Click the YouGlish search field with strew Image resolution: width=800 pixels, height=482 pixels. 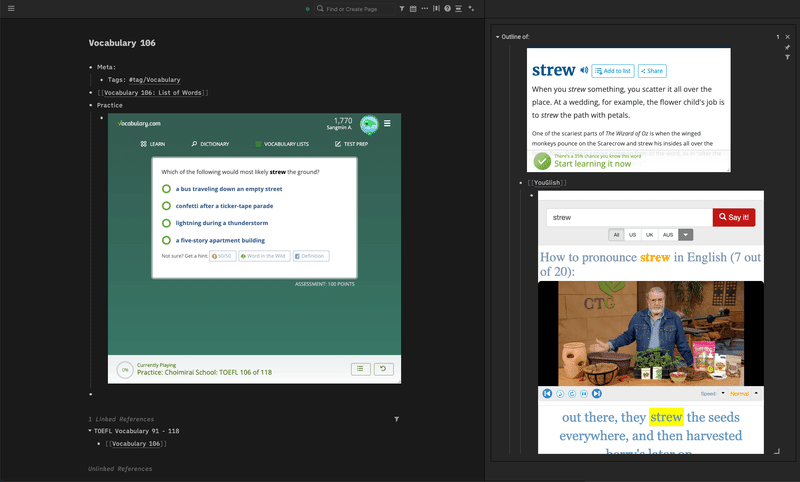click(629, 217)
